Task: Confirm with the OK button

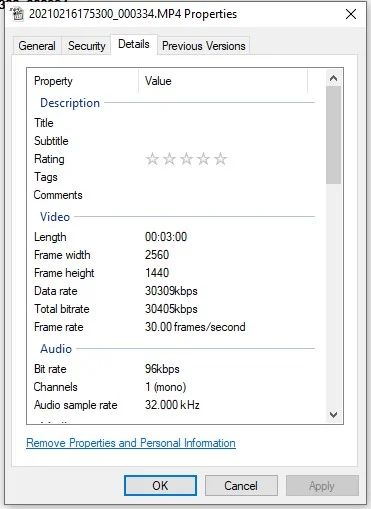Action: click(x=160, y=486)
